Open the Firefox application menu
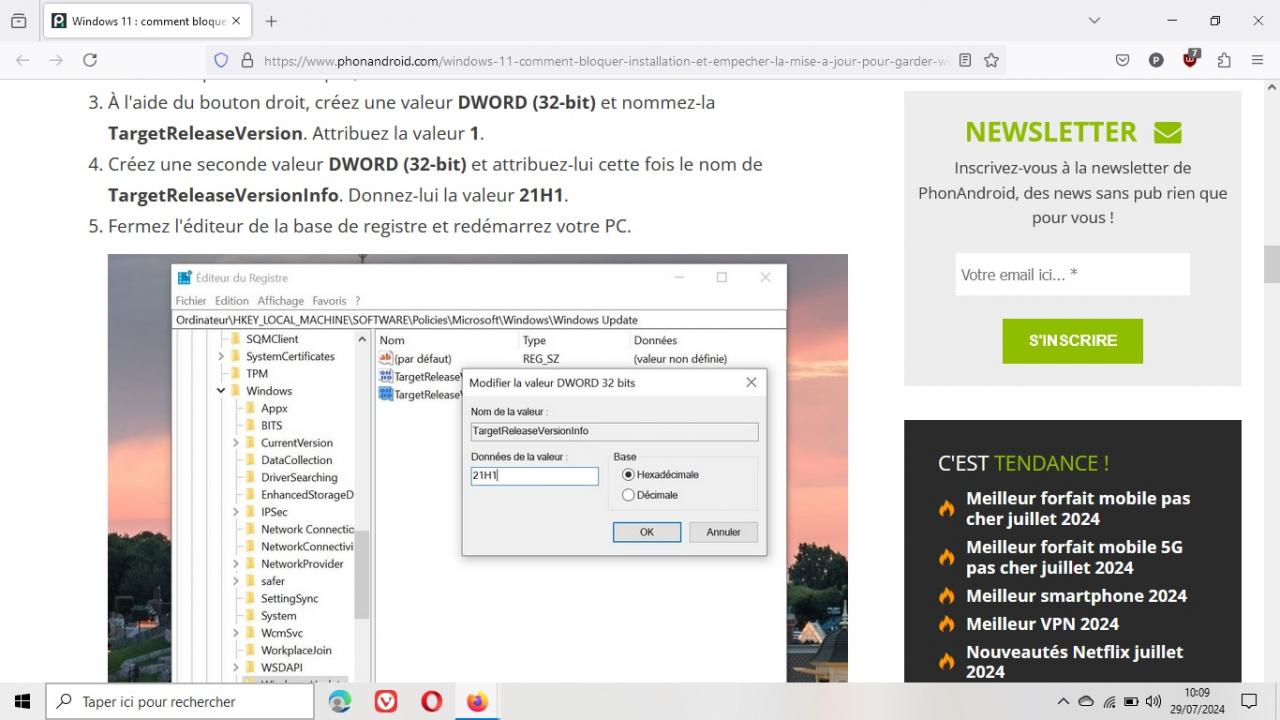 (1258, 60)
